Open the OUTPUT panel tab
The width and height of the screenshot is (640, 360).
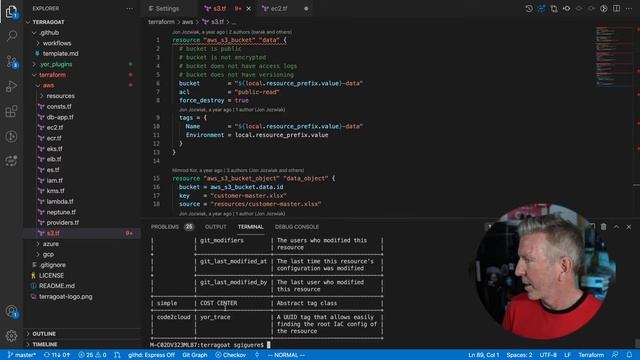pos(216,227)
